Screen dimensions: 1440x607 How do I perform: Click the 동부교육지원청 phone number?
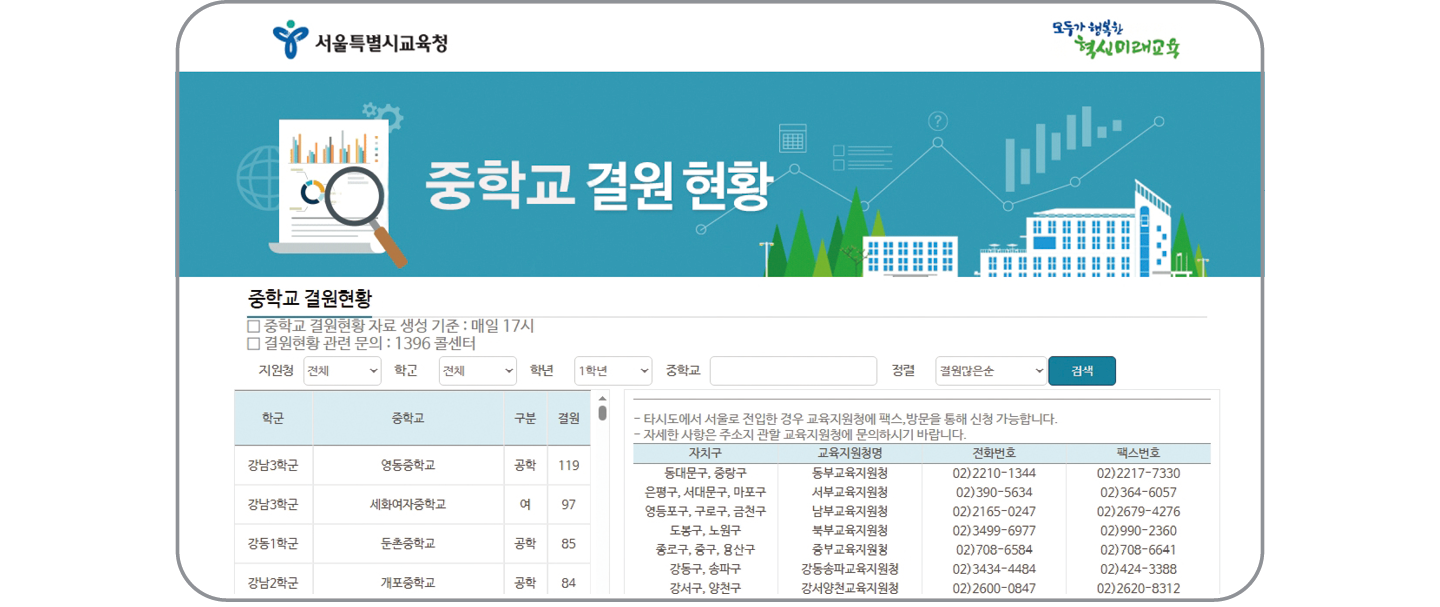click(994, 473)
